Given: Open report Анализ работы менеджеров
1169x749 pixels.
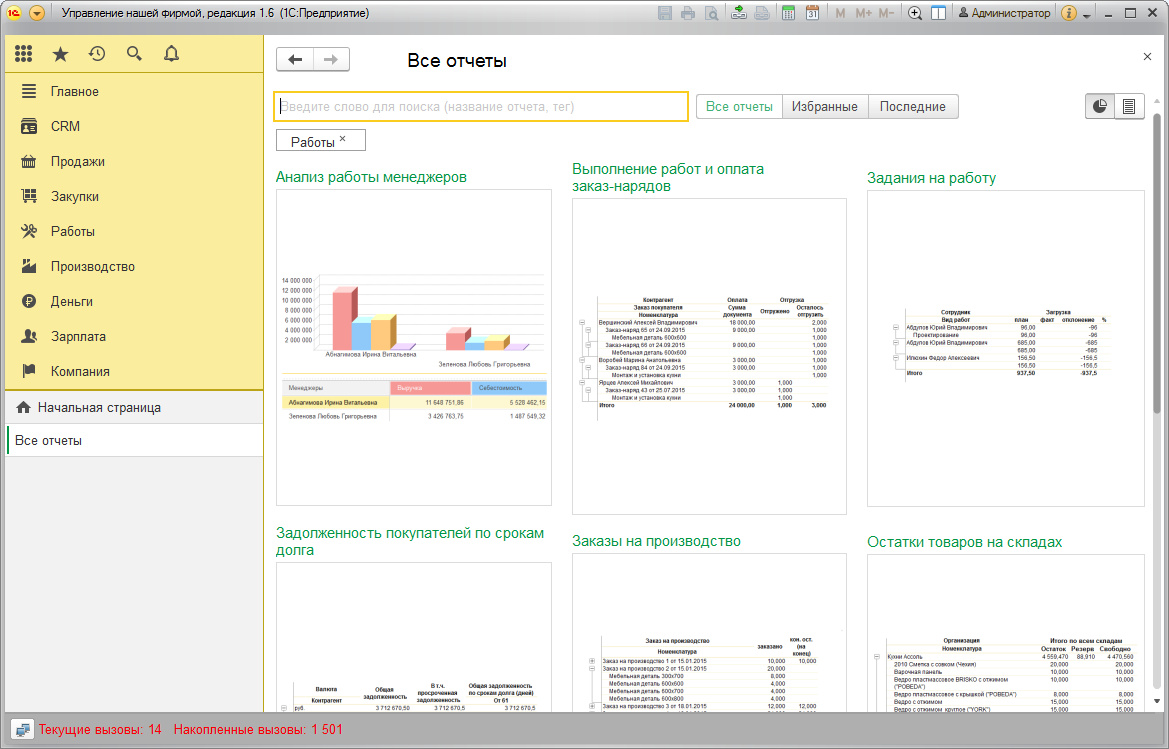Looking at the screenshot, I should tap(371, 177).
